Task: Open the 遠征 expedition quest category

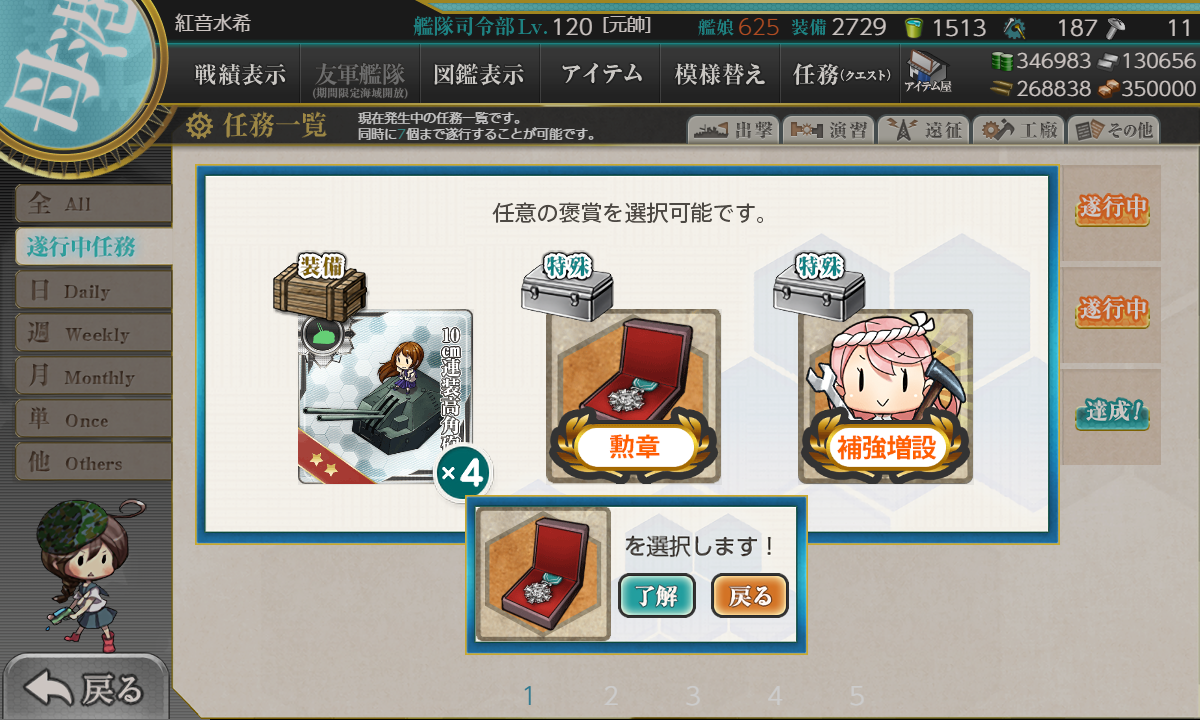Action: pyautogui.click(x=923, y=129)
